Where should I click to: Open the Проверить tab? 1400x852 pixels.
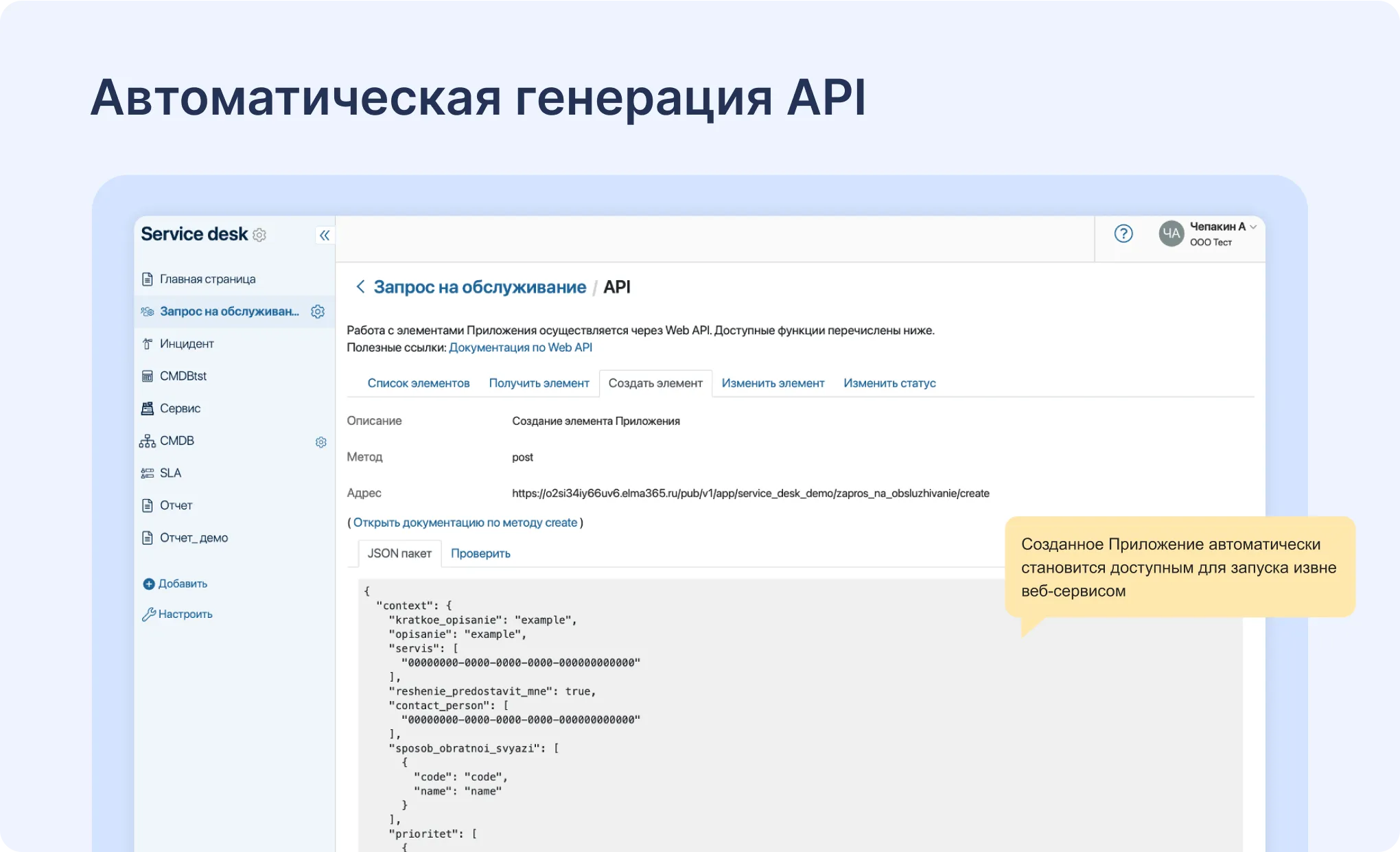480,553
